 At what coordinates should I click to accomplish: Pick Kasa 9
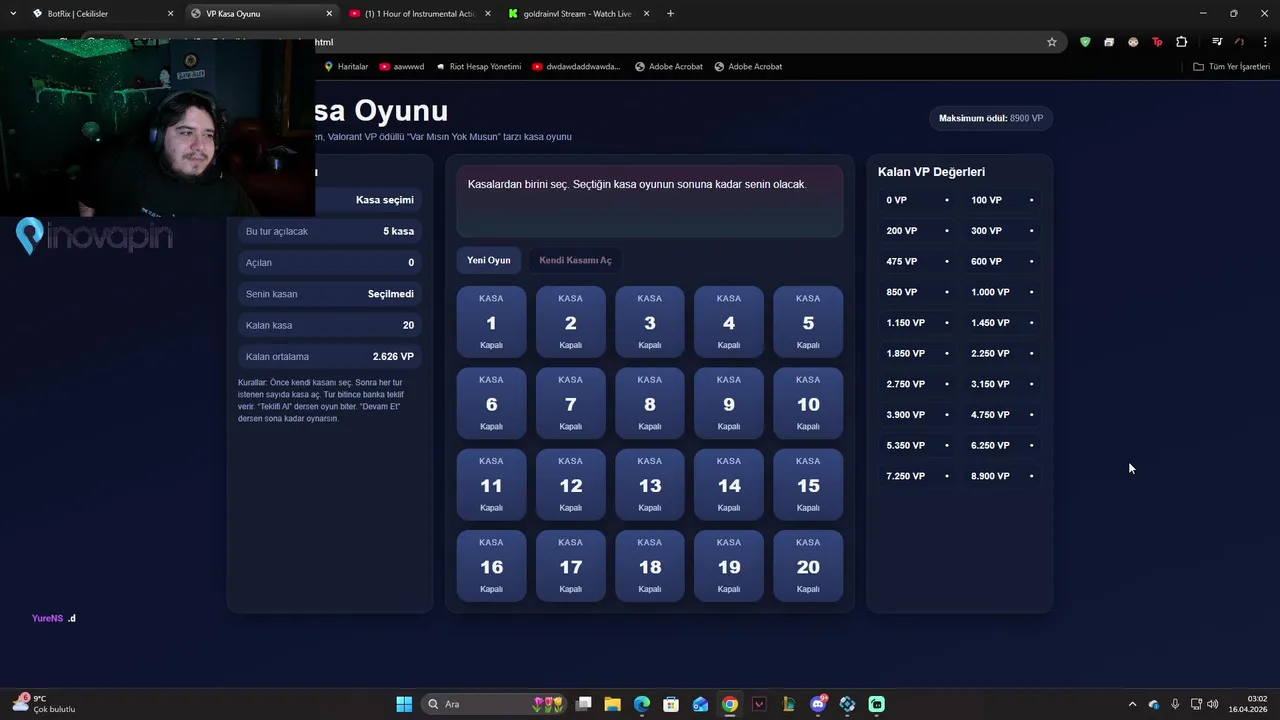click(x=729, y=403)
